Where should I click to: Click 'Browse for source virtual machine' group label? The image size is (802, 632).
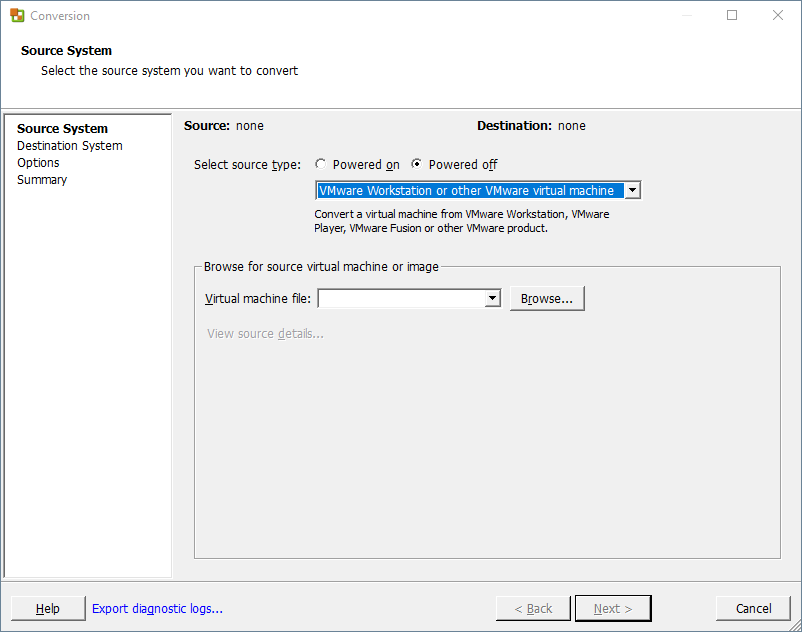pyautogui.click(x=321, y=266)
